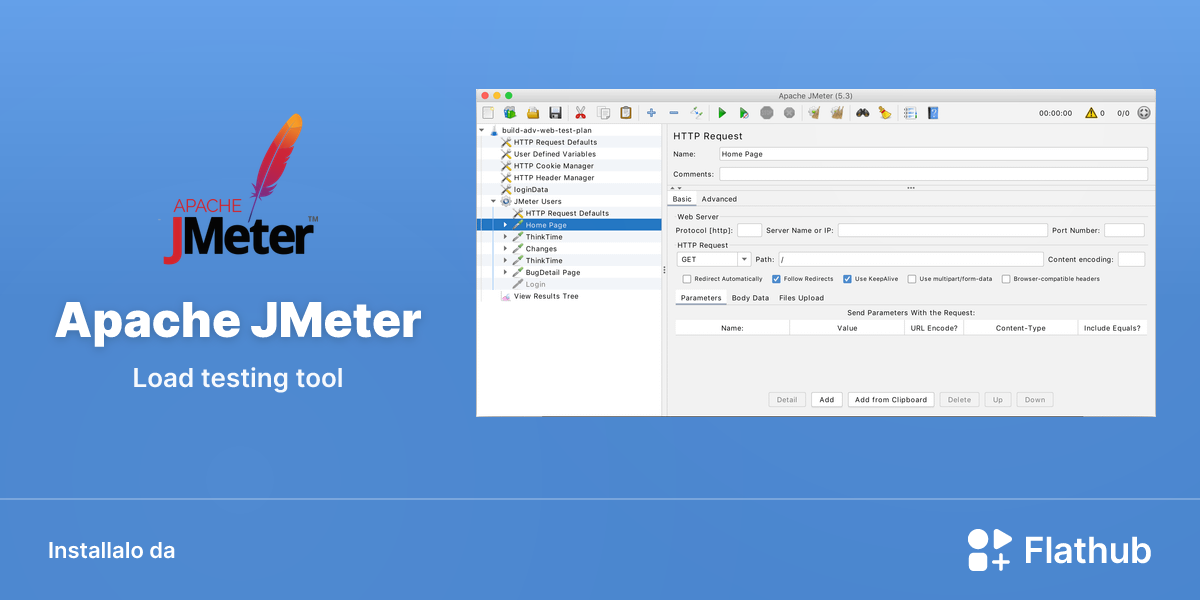Click the Cut scissors icon
Image resolution: width=1200 pixels, height=600 pixels.
tap(580, 113)
